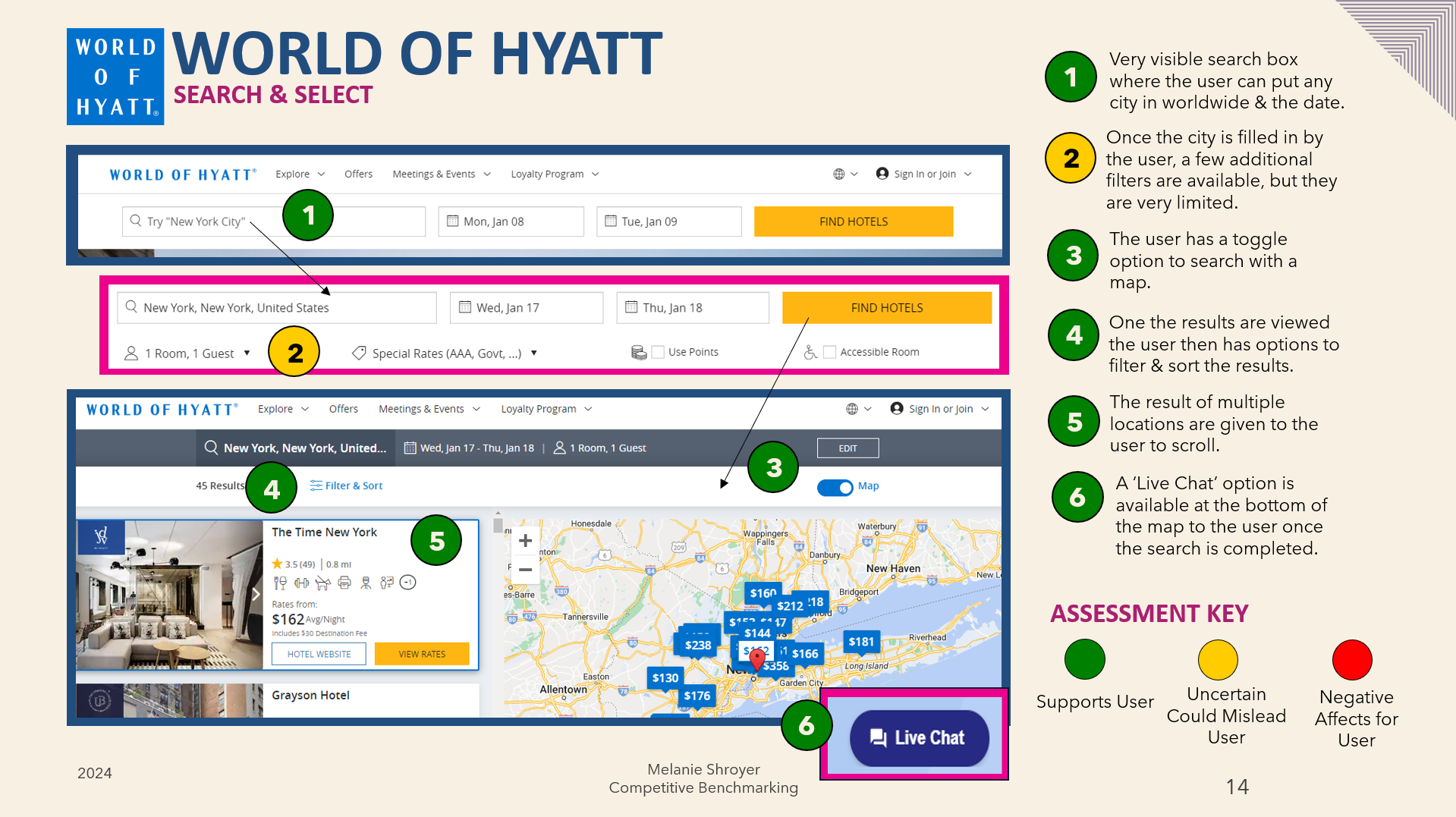Click the coins icon next to Use Points
The height and width of the screenshot is (817, 1456).
639,352
